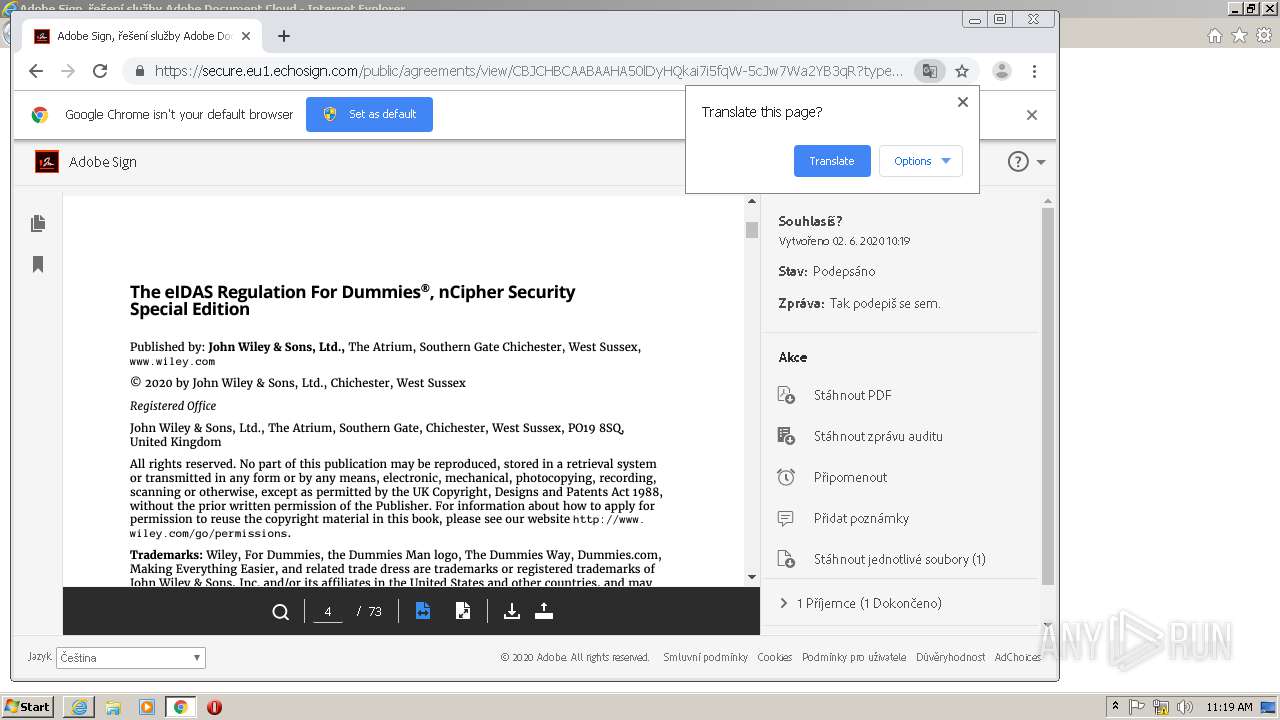
Task: Open the Chrome profile avatar
Action: pos(1001,71)
